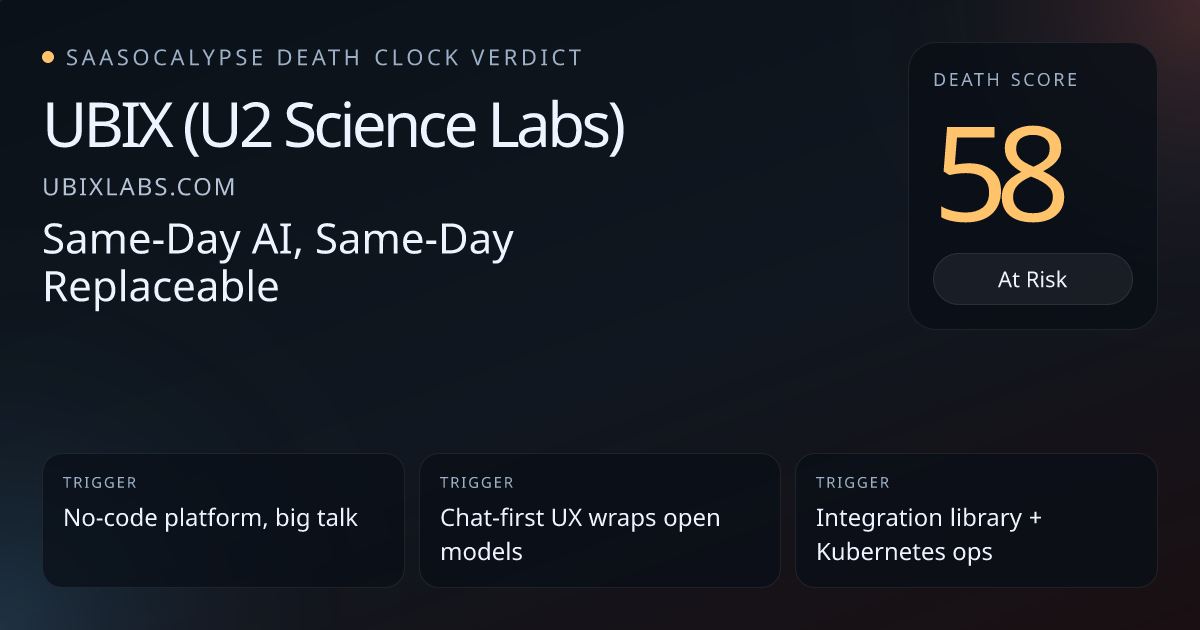Select the "Chat-first UX wraps open" trigger line
Viewport: 1200px width, 630px height.
[580, 518]
